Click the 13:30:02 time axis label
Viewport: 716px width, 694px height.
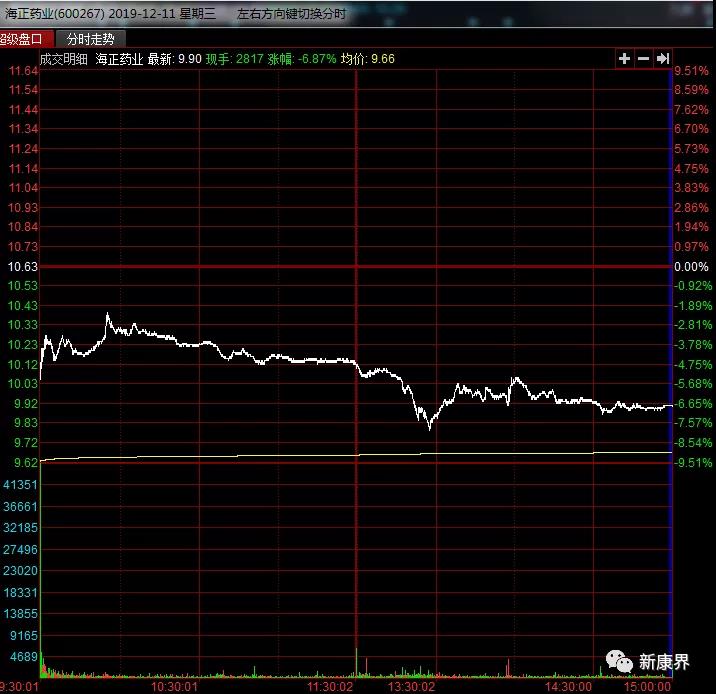tap(411, 686)
